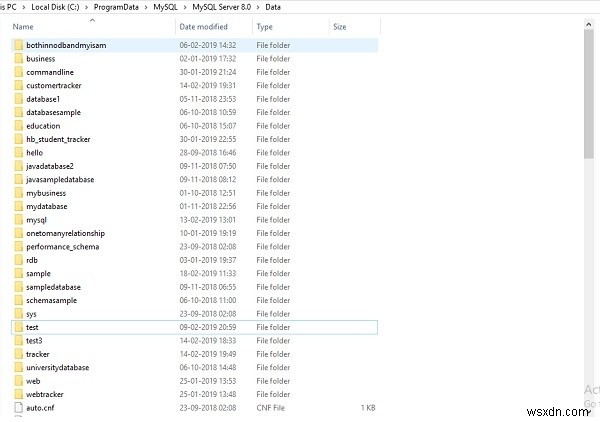Expand breadcrumb chevron after Local Disk (C:)
Viewport: 600px width, 422px height.
(86, 7)
